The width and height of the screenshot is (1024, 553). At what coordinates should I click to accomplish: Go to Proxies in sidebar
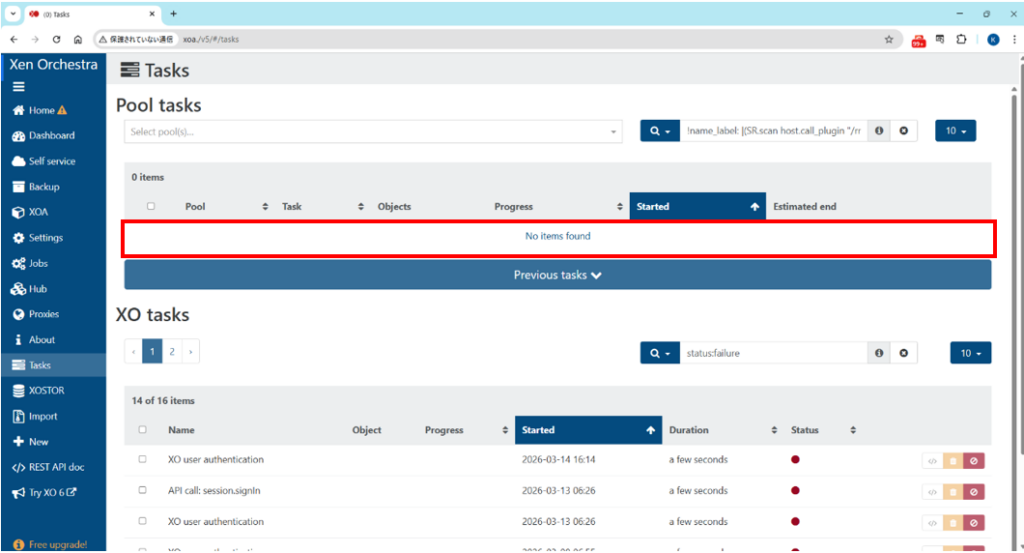[43, 314]
